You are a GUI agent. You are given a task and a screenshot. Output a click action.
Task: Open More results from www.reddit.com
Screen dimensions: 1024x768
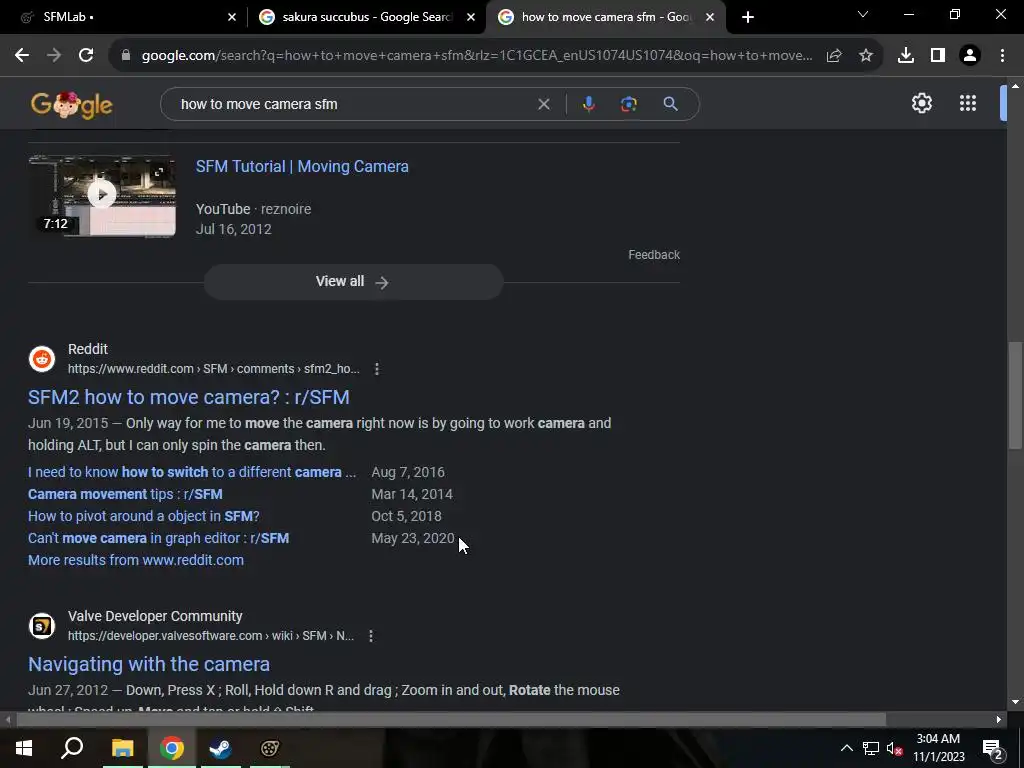pyautogui.click(x=136, y=560)
